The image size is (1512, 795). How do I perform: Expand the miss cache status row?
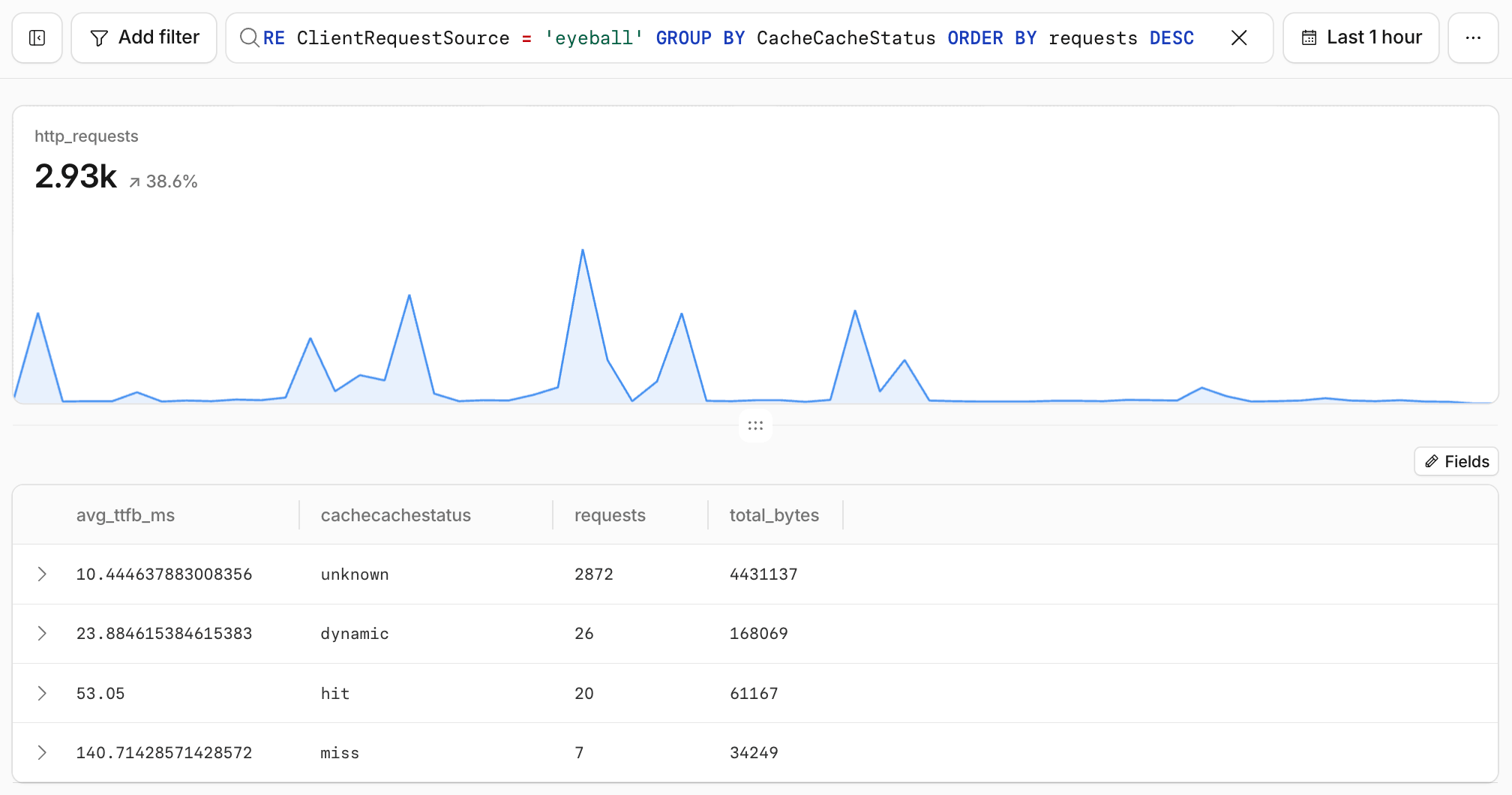click(x=42, y=753)
